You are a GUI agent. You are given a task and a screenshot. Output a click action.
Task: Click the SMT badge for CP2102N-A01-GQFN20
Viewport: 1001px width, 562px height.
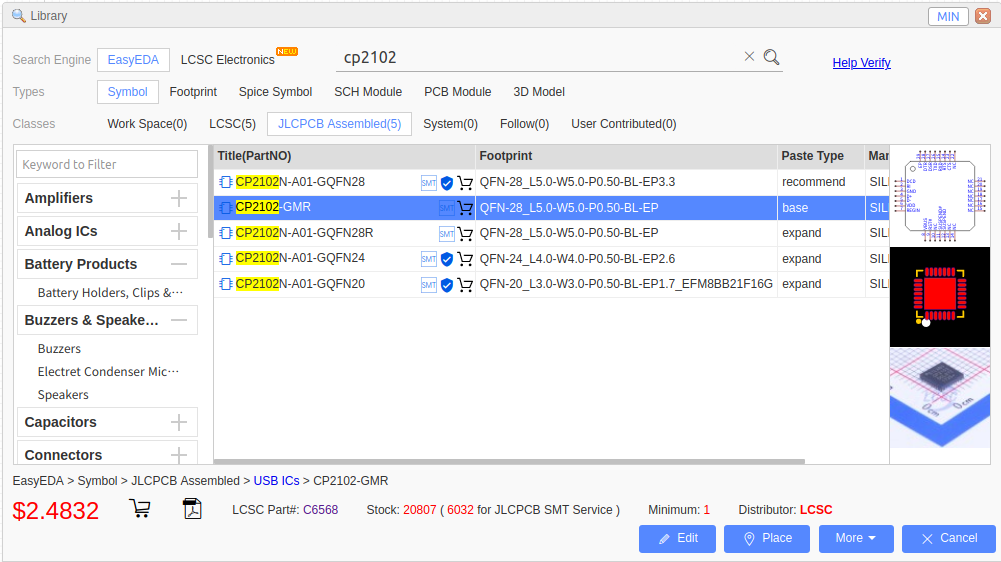tap(428, 285)
